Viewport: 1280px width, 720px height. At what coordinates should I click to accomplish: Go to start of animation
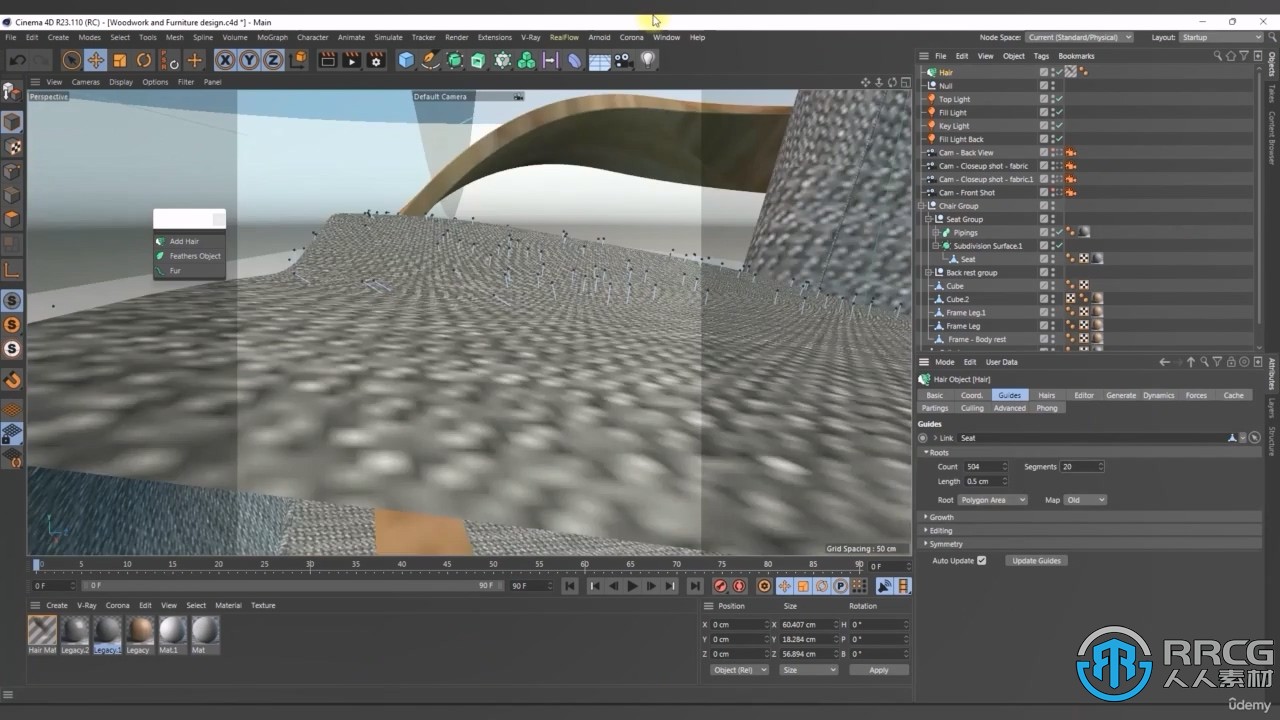[570, 586]
